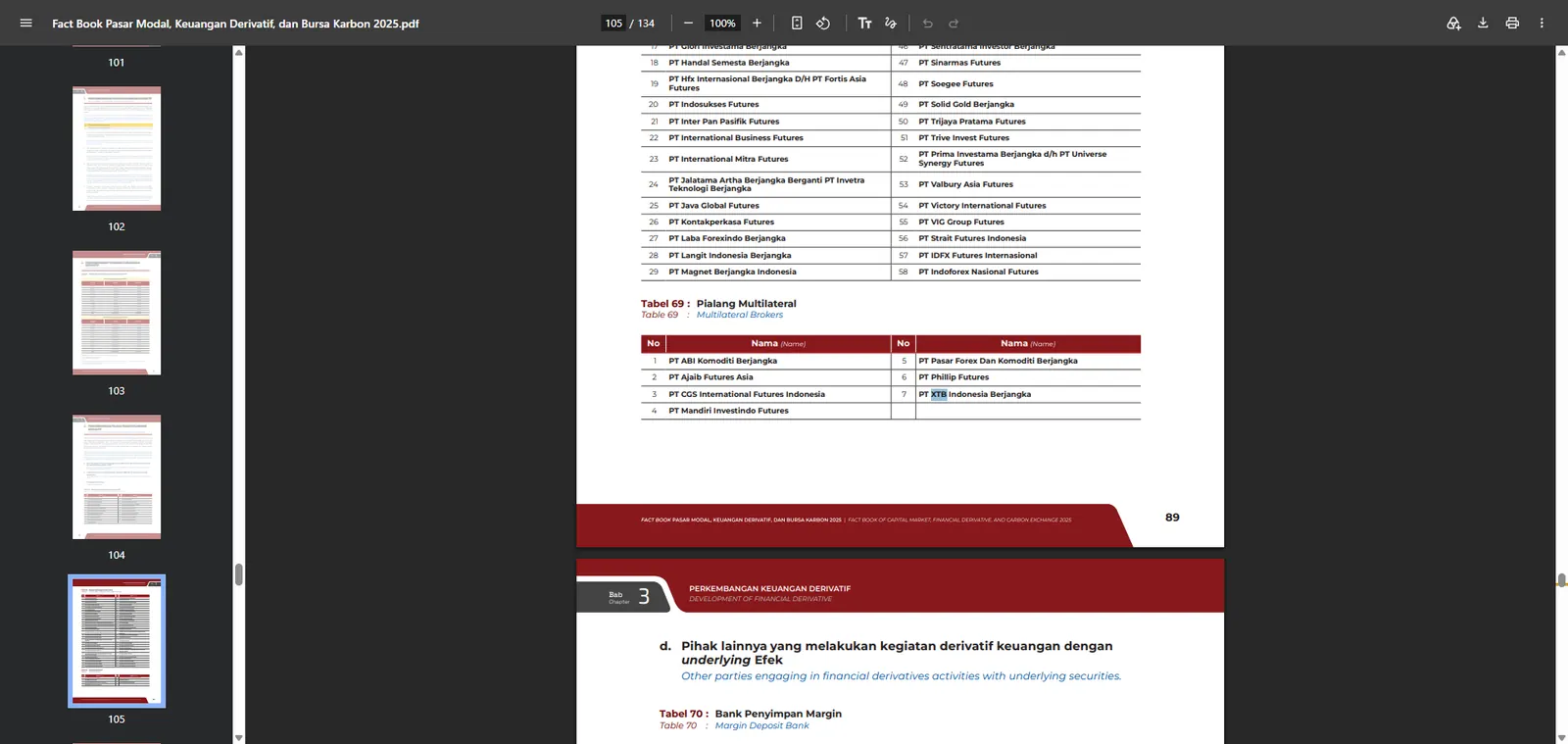Rotate the document counterclockwise

pyautogui.click(x=823, y=23)
